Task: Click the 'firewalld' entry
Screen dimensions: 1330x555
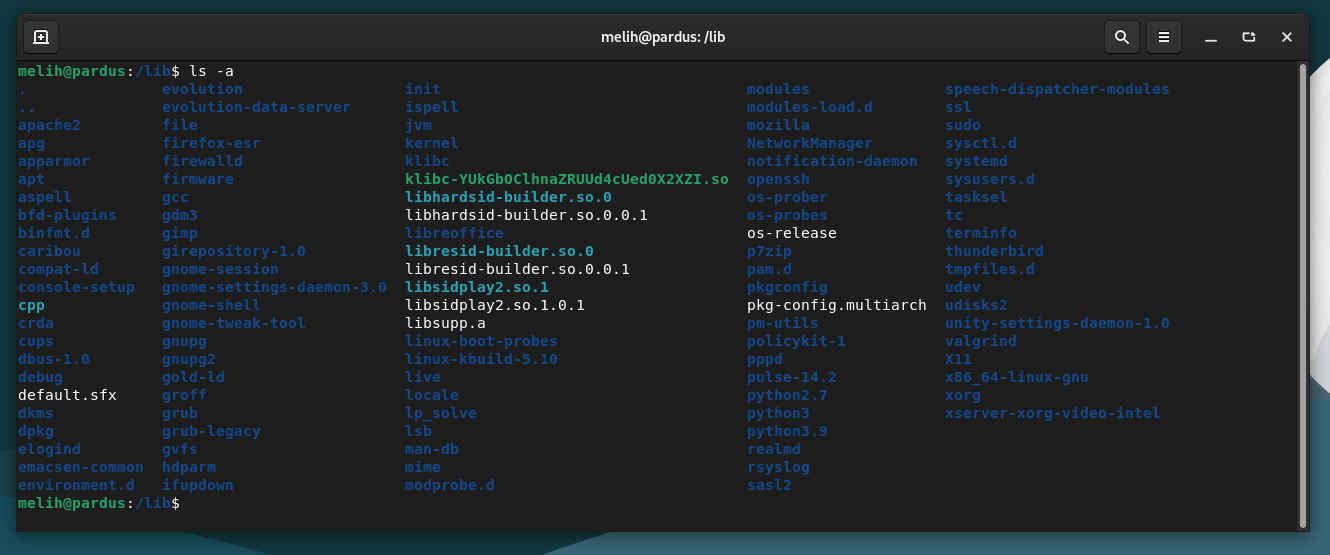Action: [202, 161]
